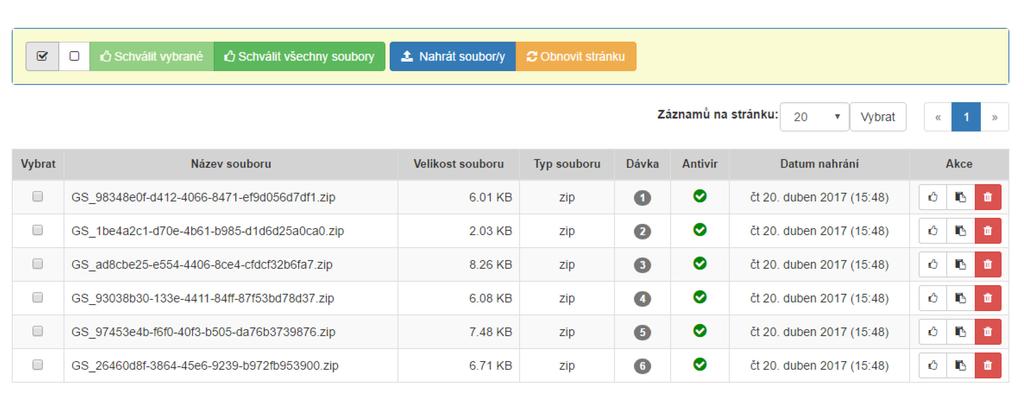Go to page 1 in pagination

coord(966,117)
